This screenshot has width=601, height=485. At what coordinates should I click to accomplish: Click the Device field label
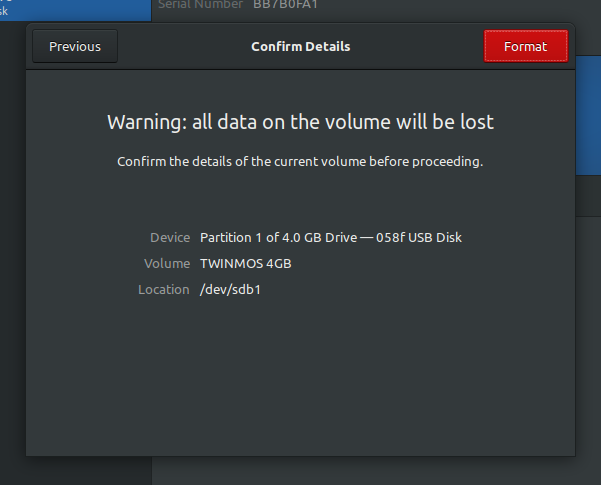[170, 237]
